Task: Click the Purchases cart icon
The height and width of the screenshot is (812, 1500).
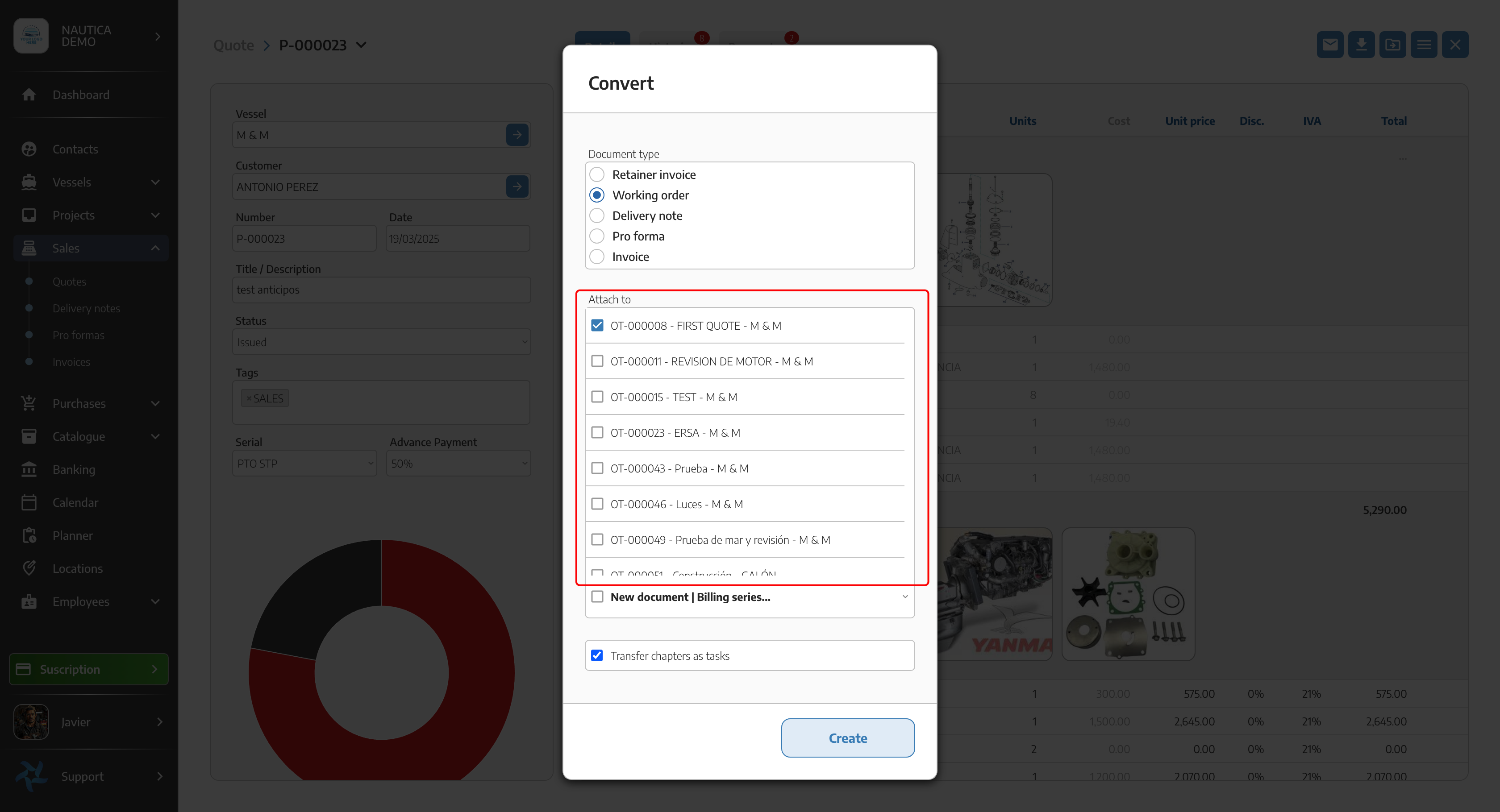Action: click(x=29, y=403)
